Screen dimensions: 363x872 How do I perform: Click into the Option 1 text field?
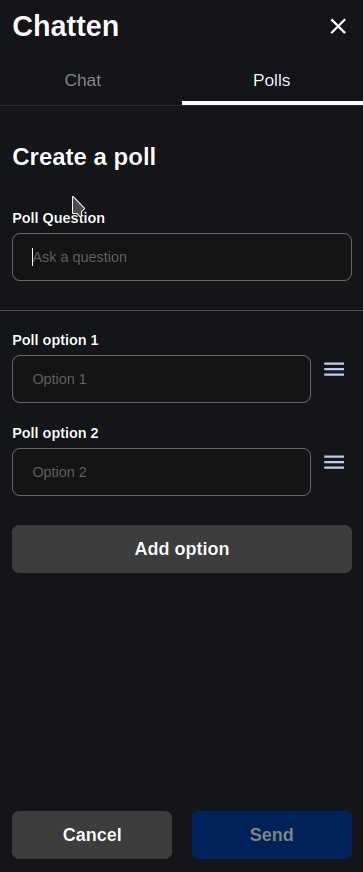pyautogui.click(x=161, y=379)
